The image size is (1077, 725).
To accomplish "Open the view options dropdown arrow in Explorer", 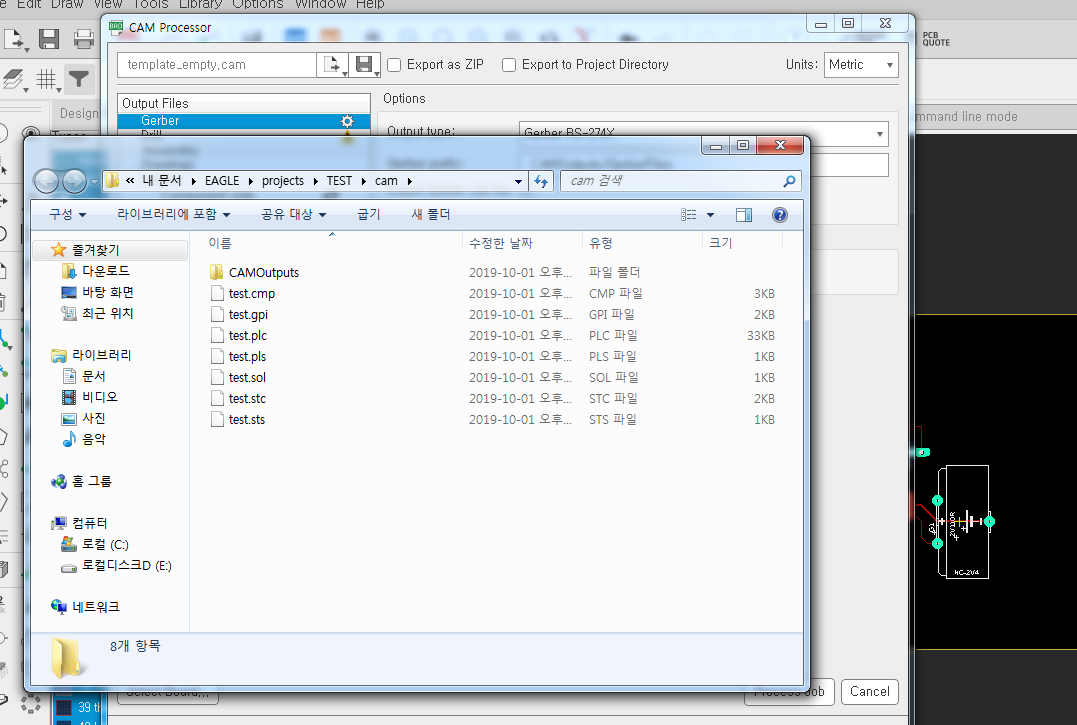I will click(x=710, y=215).
